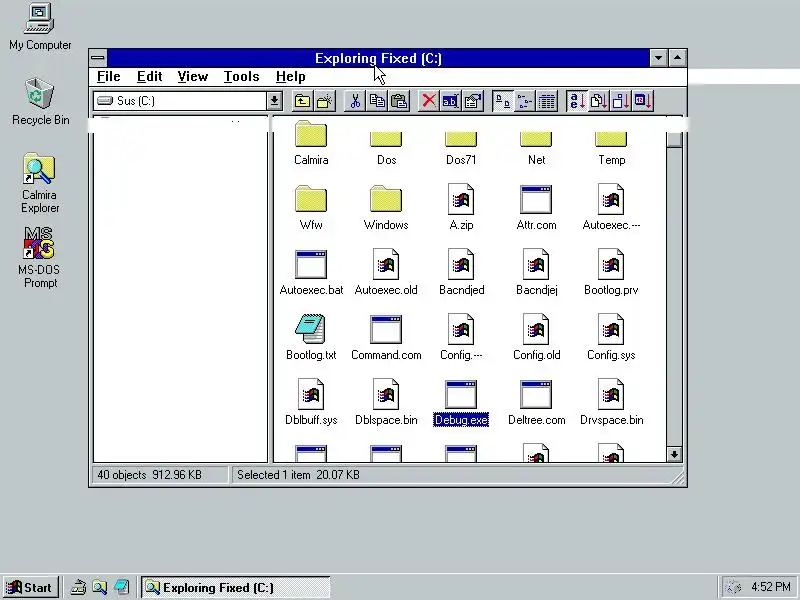The width and height of the screenshot is (800, 600).
Task: Rename file using the a.b toolbar icon
Action: point(451,101)
